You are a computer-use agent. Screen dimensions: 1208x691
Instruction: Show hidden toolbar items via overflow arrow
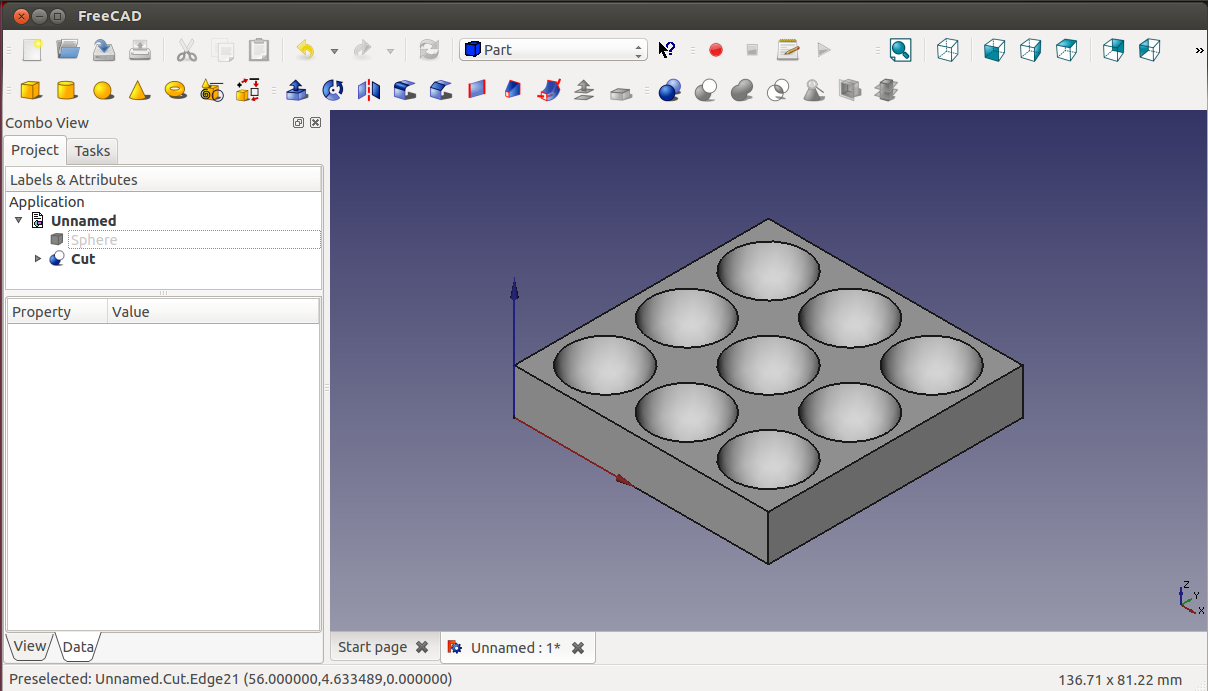point(1199,51)
